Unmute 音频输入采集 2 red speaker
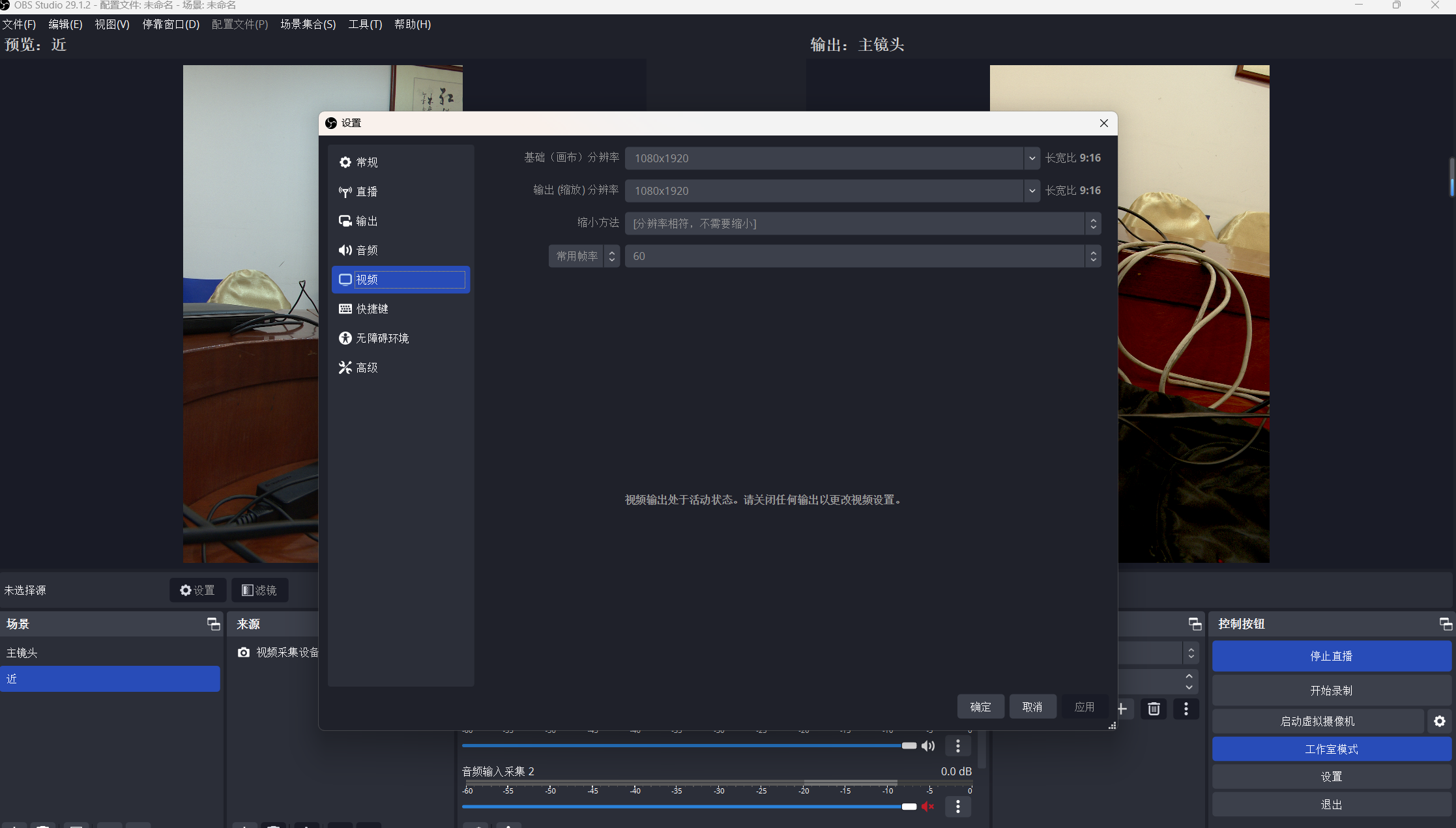The image size is (1456, 828). (x=928, y=807)
